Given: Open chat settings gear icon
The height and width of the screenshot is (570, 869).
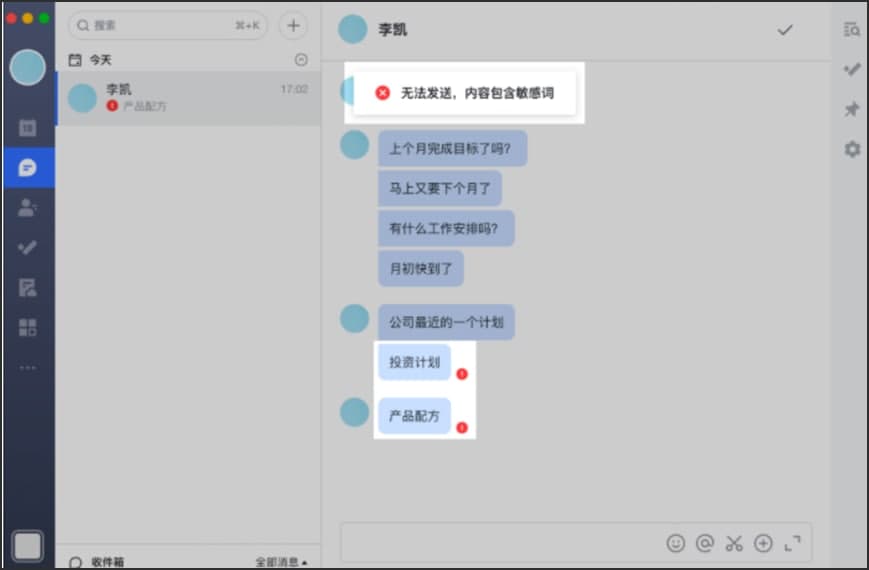Looking at the screenshot, I should [x=852, y=149].
